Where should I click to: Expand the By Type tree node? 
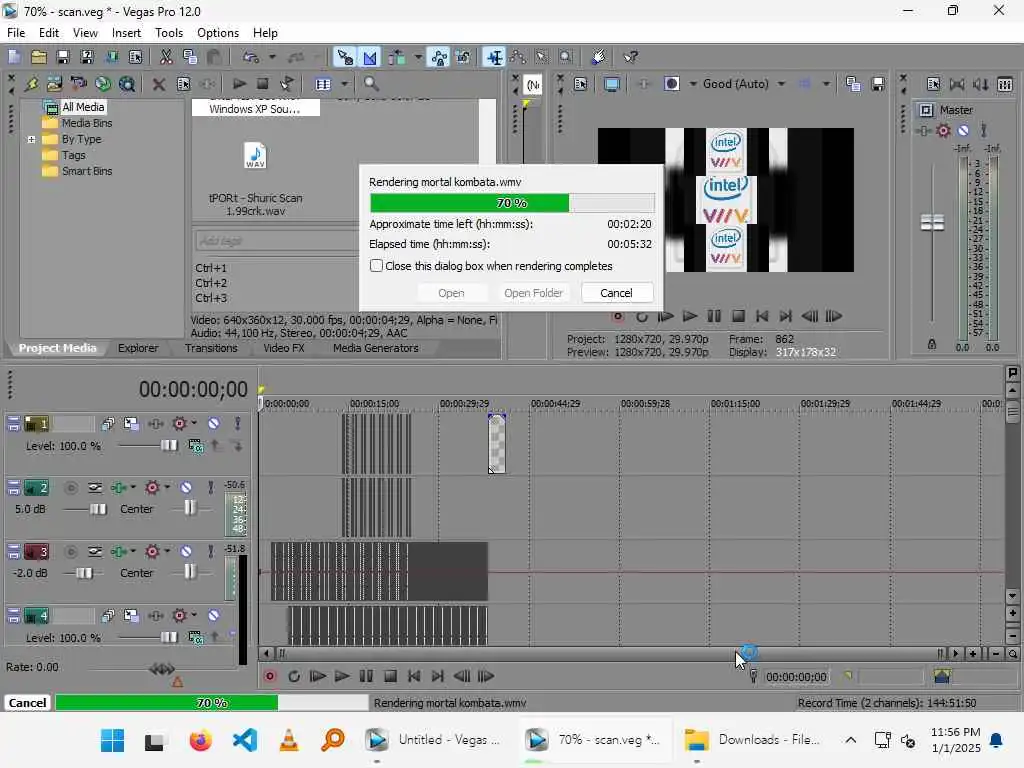[31, 139]
